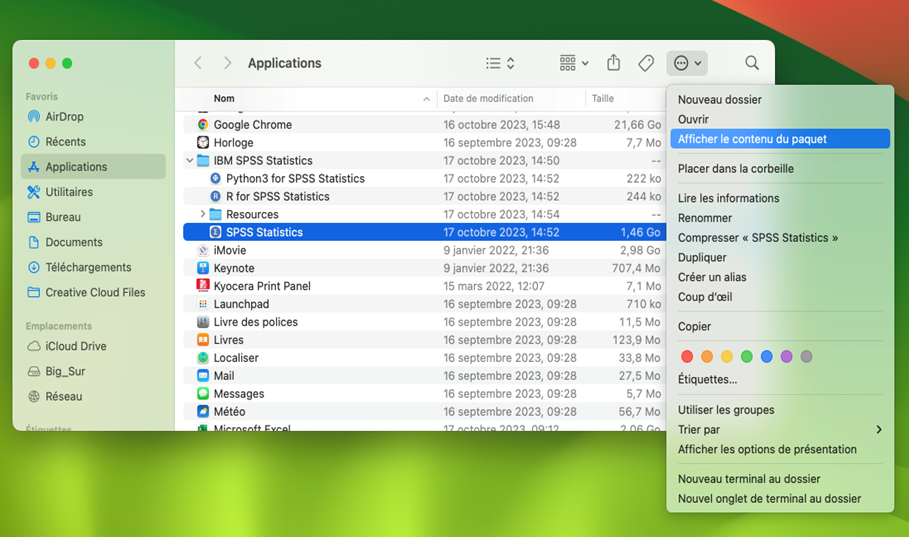Expand the Resources folder

pyautogui.click(x=203, y=214)
